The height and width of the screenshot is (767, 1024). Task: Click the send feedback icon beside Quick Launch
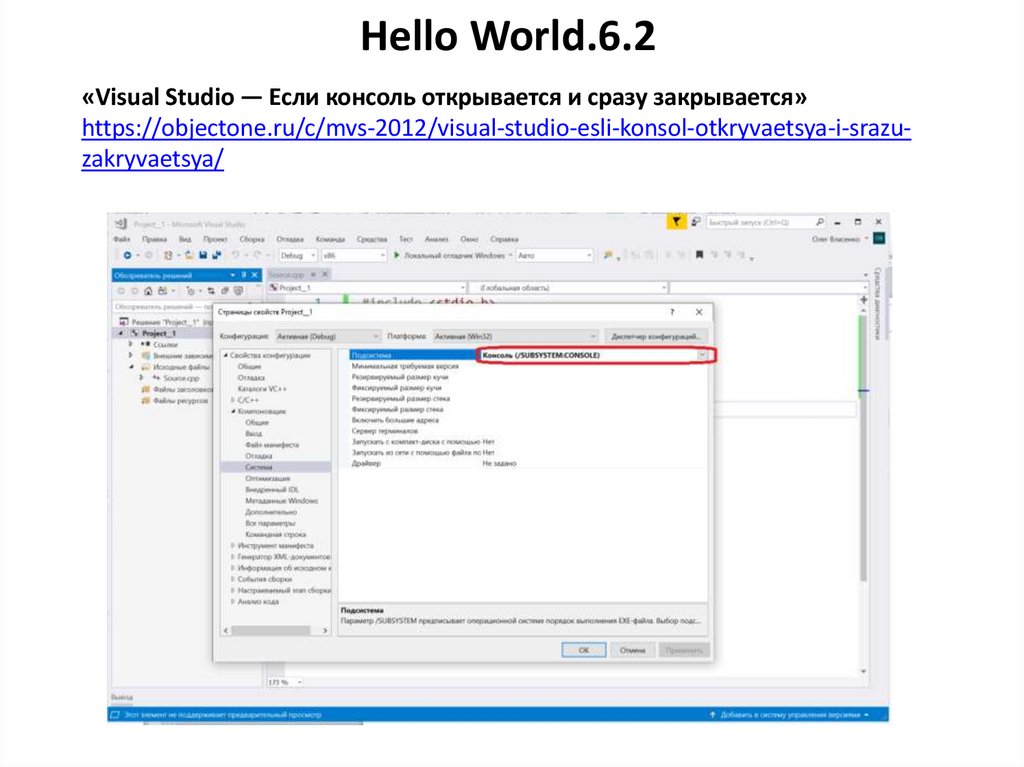696,222
